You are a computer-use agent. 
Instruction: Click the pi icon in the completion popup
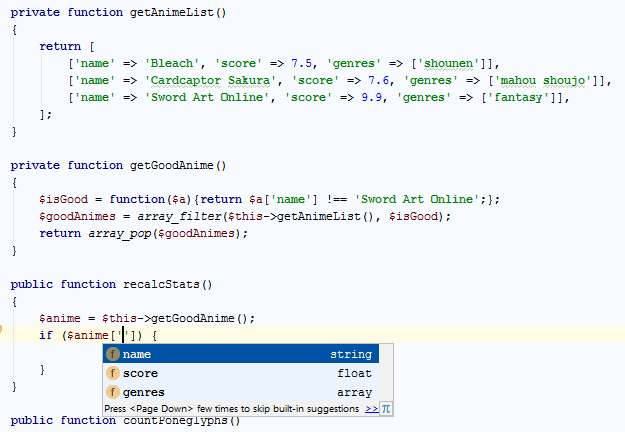(386, 408)
